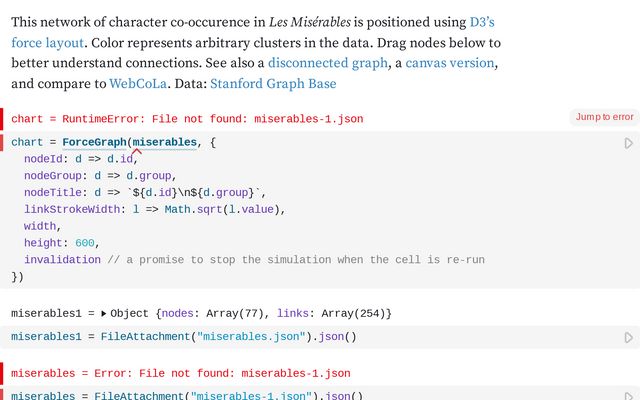Run the ForceGraph chart cell
Screen dimensions: 640x400
pos(628,143)
